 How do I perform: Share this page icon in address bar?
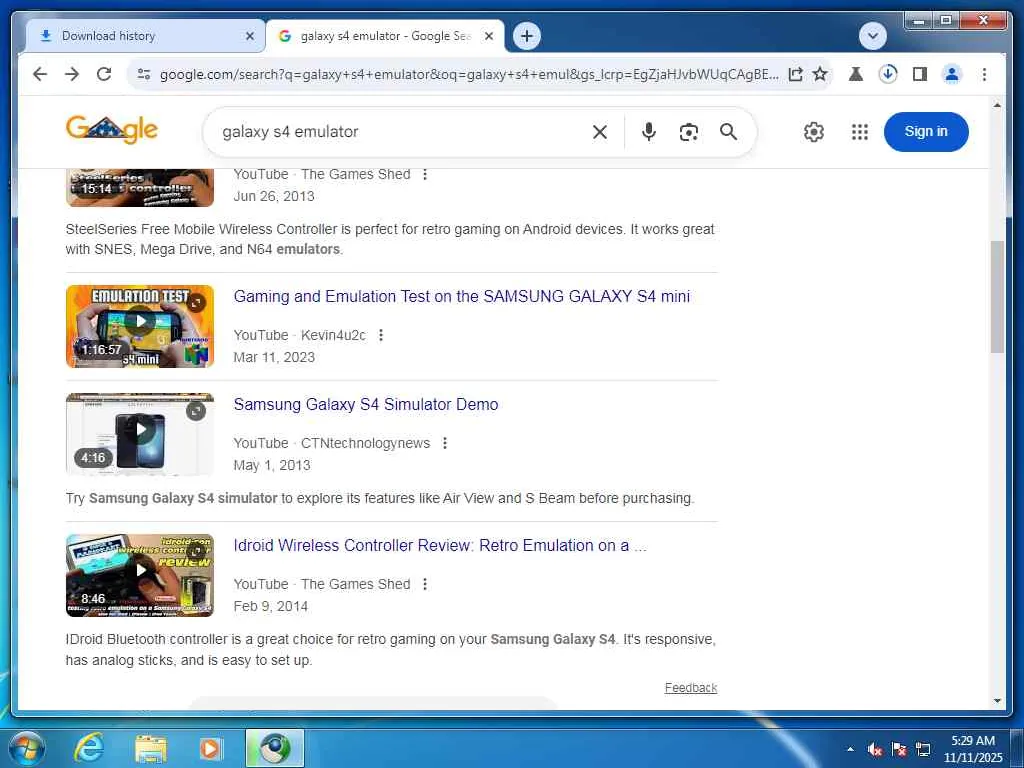point(795,74)
